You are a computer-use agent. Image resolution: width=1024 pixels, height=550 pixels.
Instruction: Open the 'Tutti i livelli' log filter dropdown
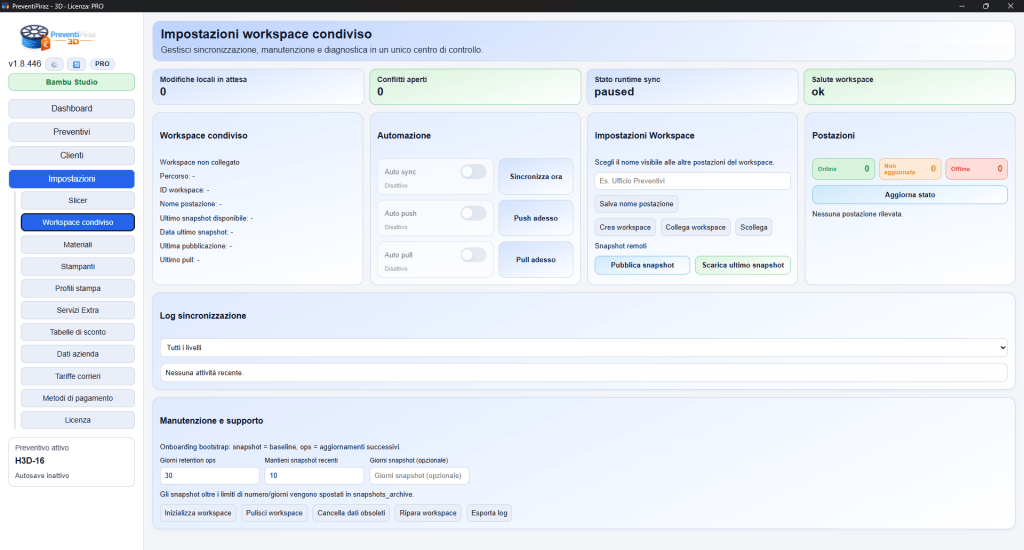[x=583, y=347]
